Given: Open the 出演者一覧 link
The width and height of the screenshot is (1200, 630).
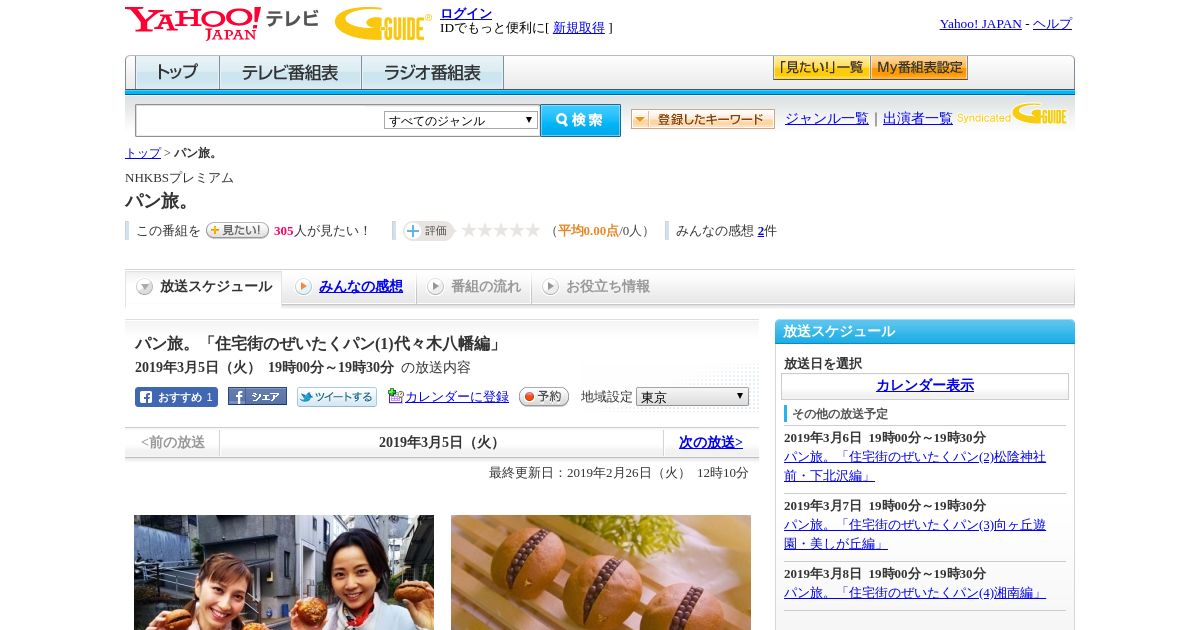Looking at the screenshot, I should [918, 119].
